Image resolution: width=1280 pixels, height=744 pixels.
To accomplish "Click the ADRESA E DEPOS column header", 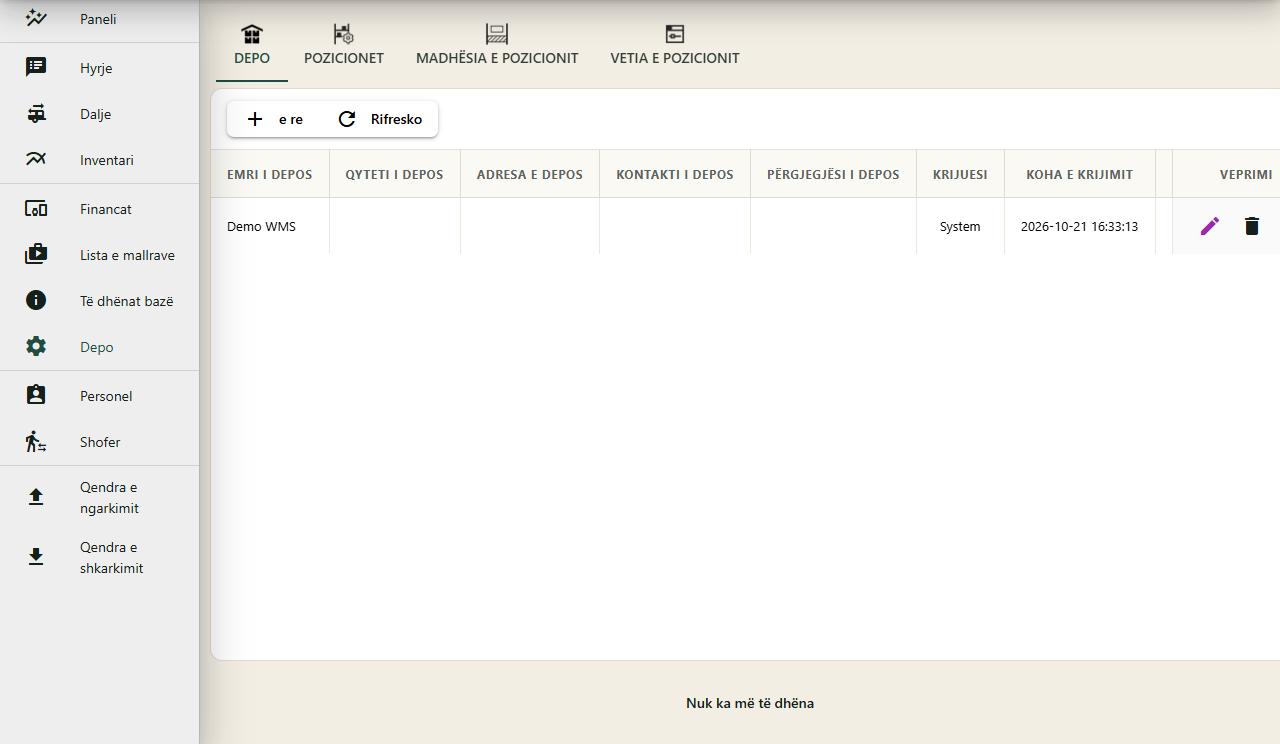I will (x=530, y=174).
